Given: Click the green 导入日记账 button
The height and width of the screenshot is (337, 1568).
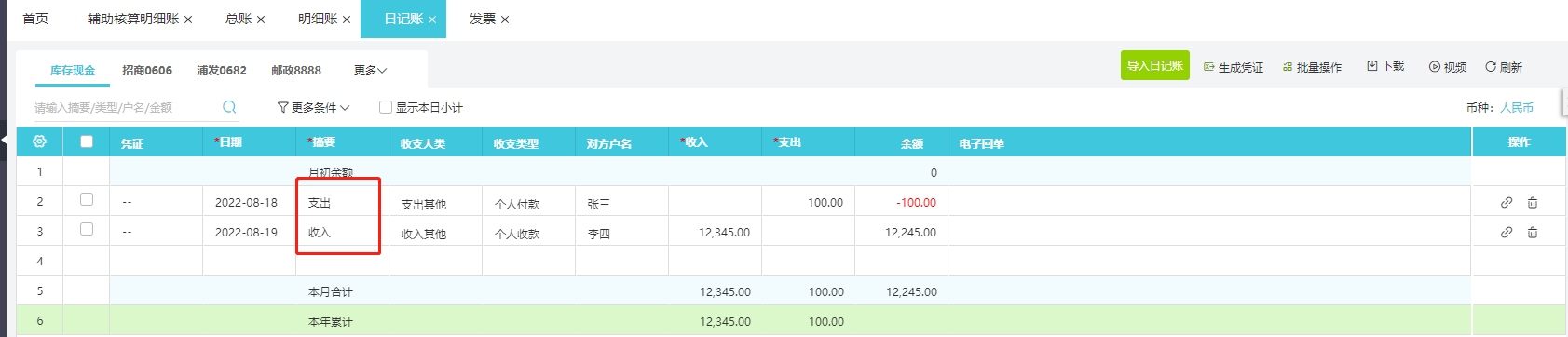Looking at the screenshot, I should tap(1155, 65).
